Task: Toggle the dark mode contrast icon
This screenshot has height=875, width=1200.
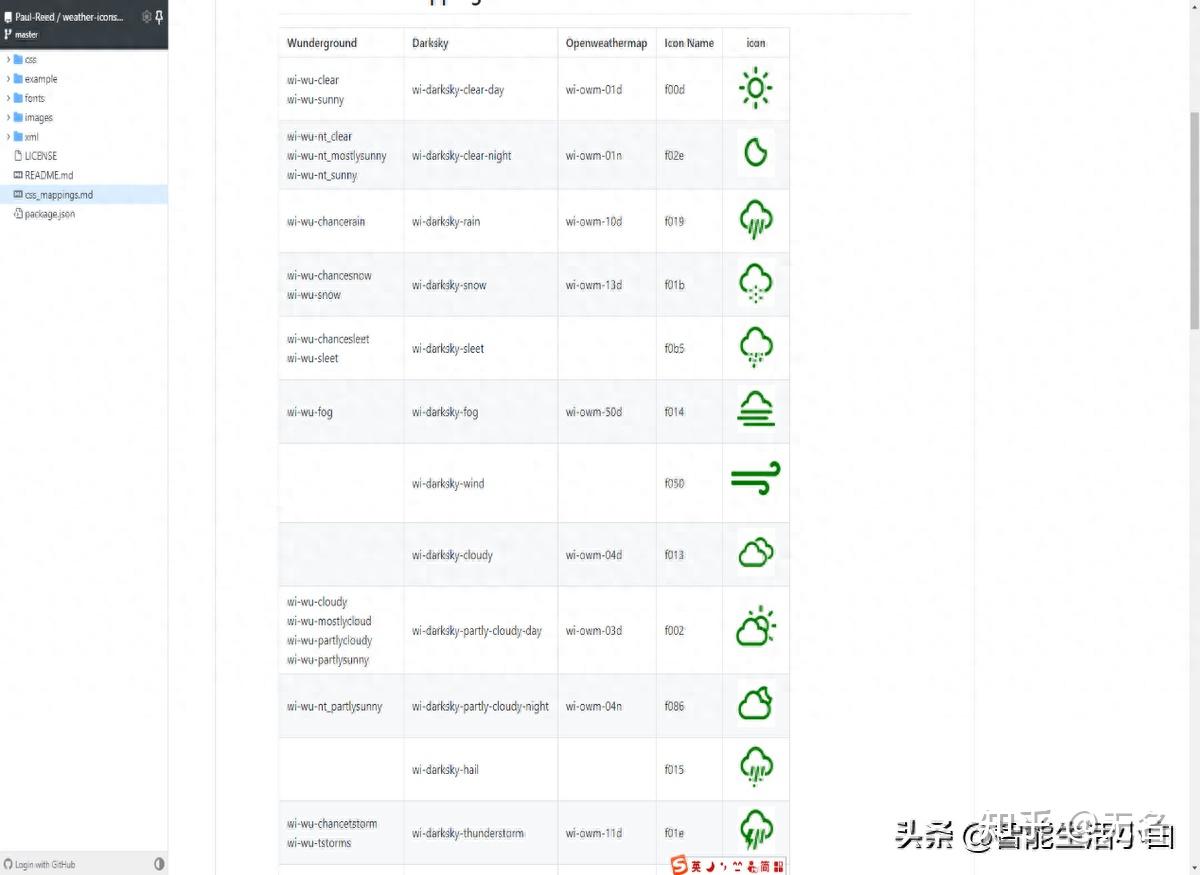Action: 159,863
